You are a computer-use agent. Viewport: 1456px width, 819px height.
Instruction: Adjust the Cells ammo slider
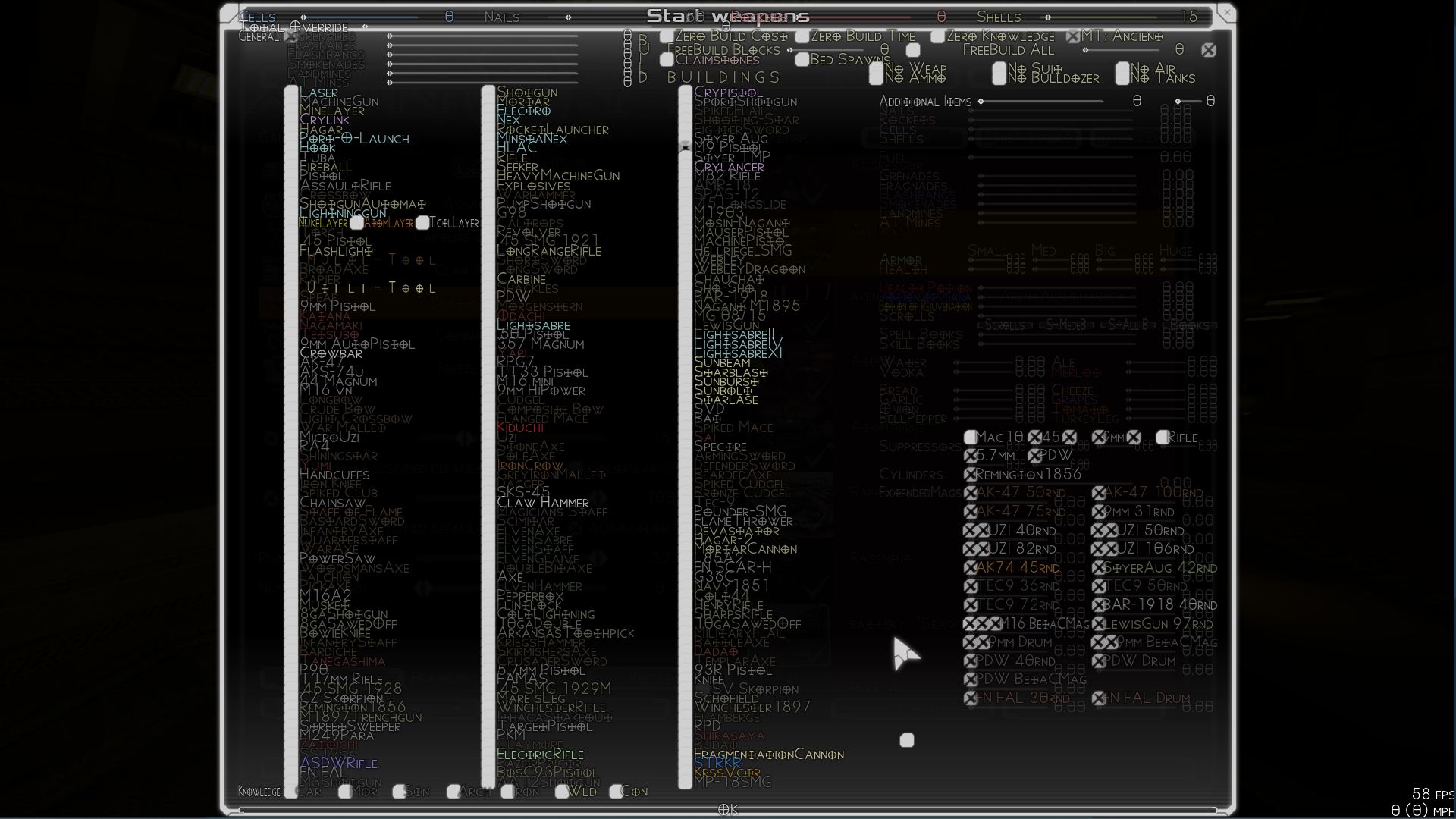360,17
